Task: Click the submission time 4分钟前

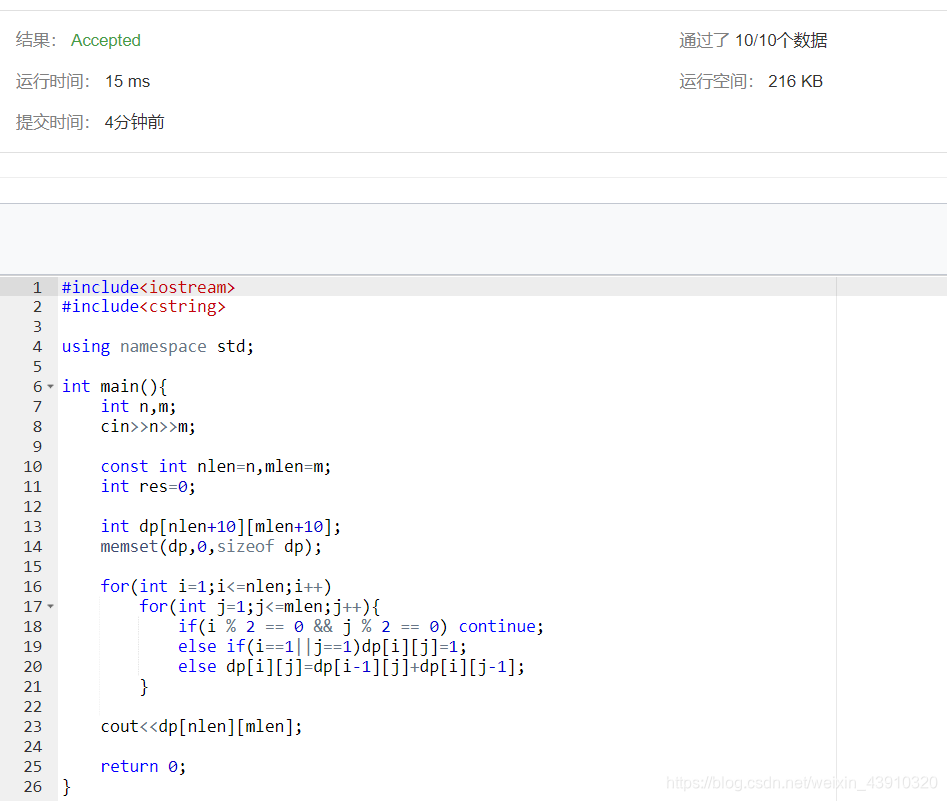Action: click(x=134, y=122)
